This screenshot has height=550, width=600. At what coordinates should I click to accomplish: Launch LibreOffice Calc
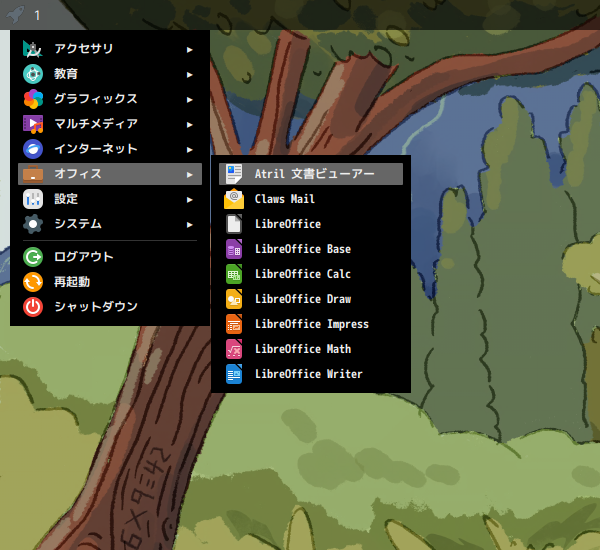pos(311,274)
